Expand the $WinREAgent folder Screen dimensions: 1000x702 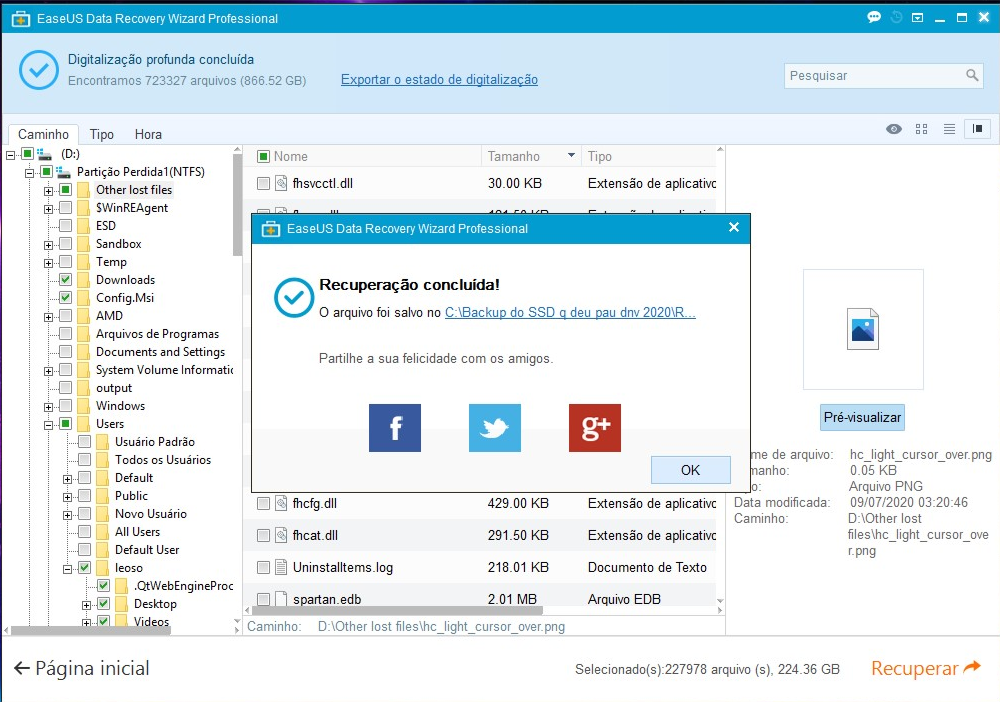pyautogui.click(x=48, y=208)
